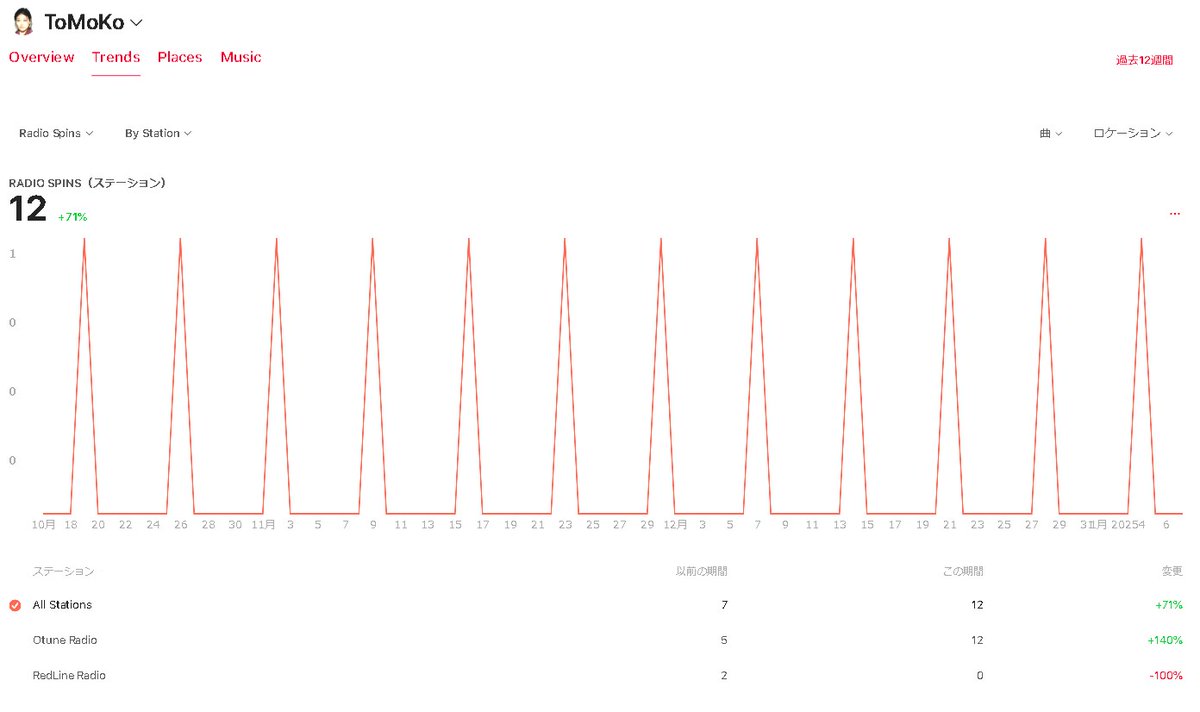Expand the ロケーション filter dropdown
The width and height of the screenshot is (1200, 712).
(x=1133, y=133)
